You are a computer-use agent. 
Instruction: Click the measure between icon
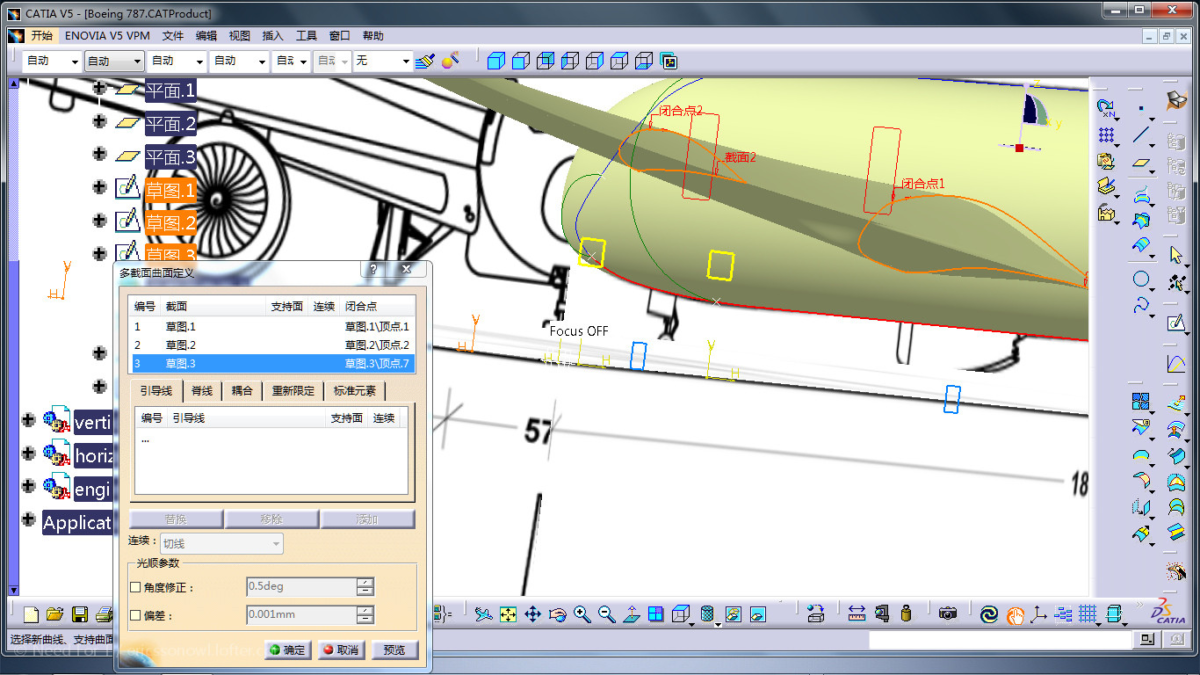point(857,614)
